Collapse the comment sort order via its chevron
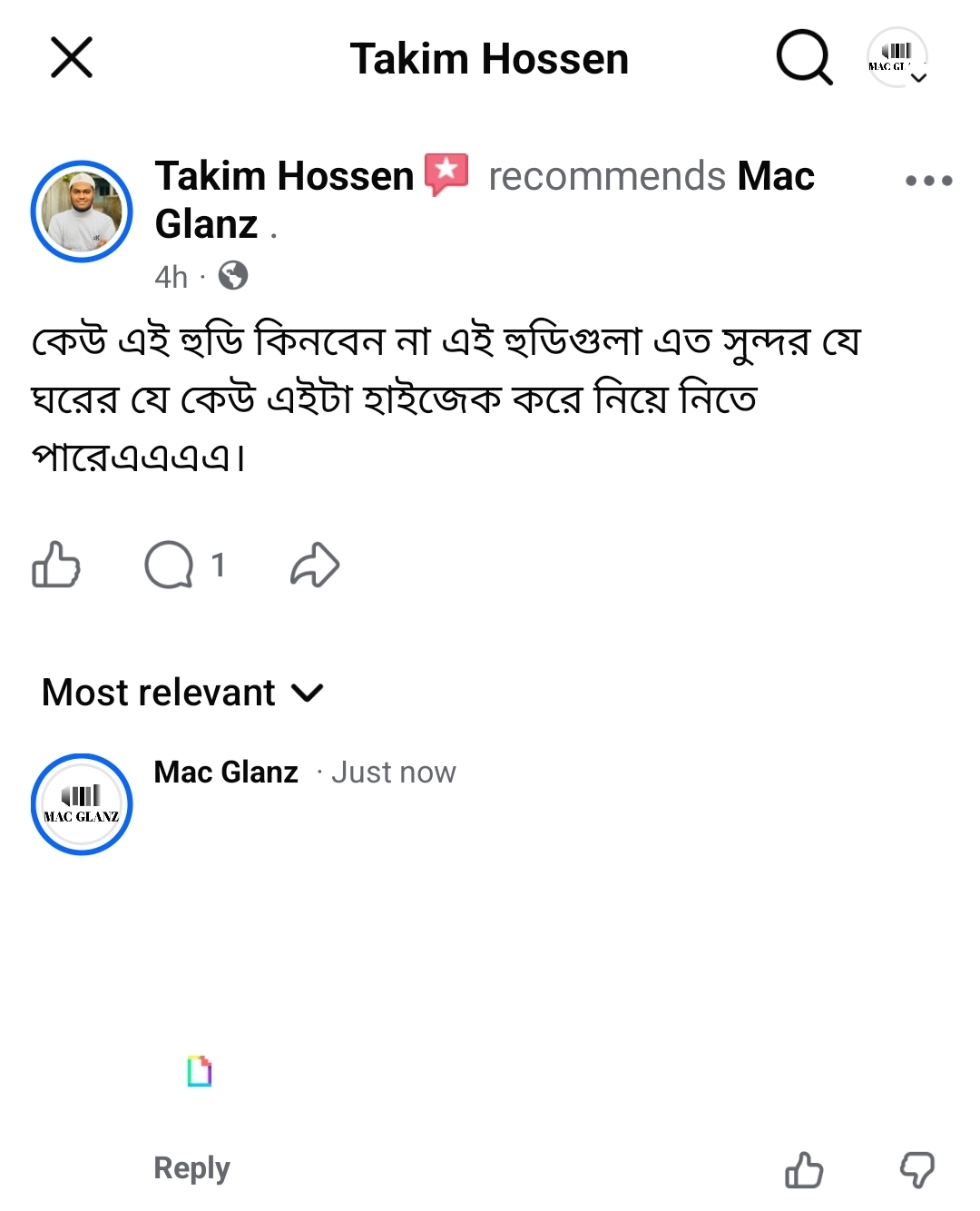The height and width of the screenshot is (1211, 980). point(308,694)
